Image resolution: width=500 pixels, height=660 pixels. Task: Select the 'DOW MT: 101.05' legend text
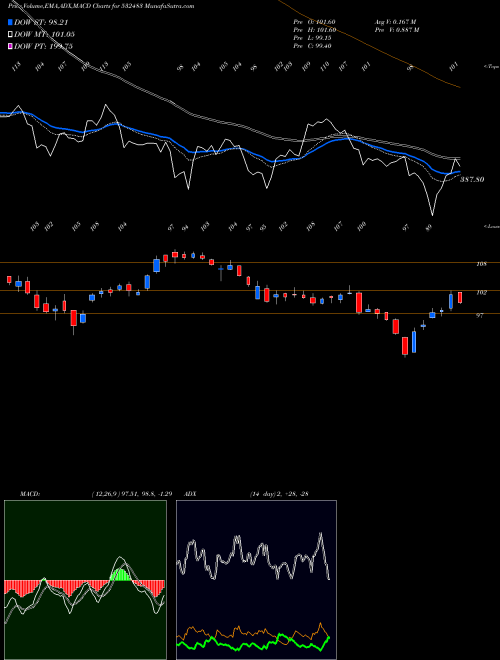(45, 35)
